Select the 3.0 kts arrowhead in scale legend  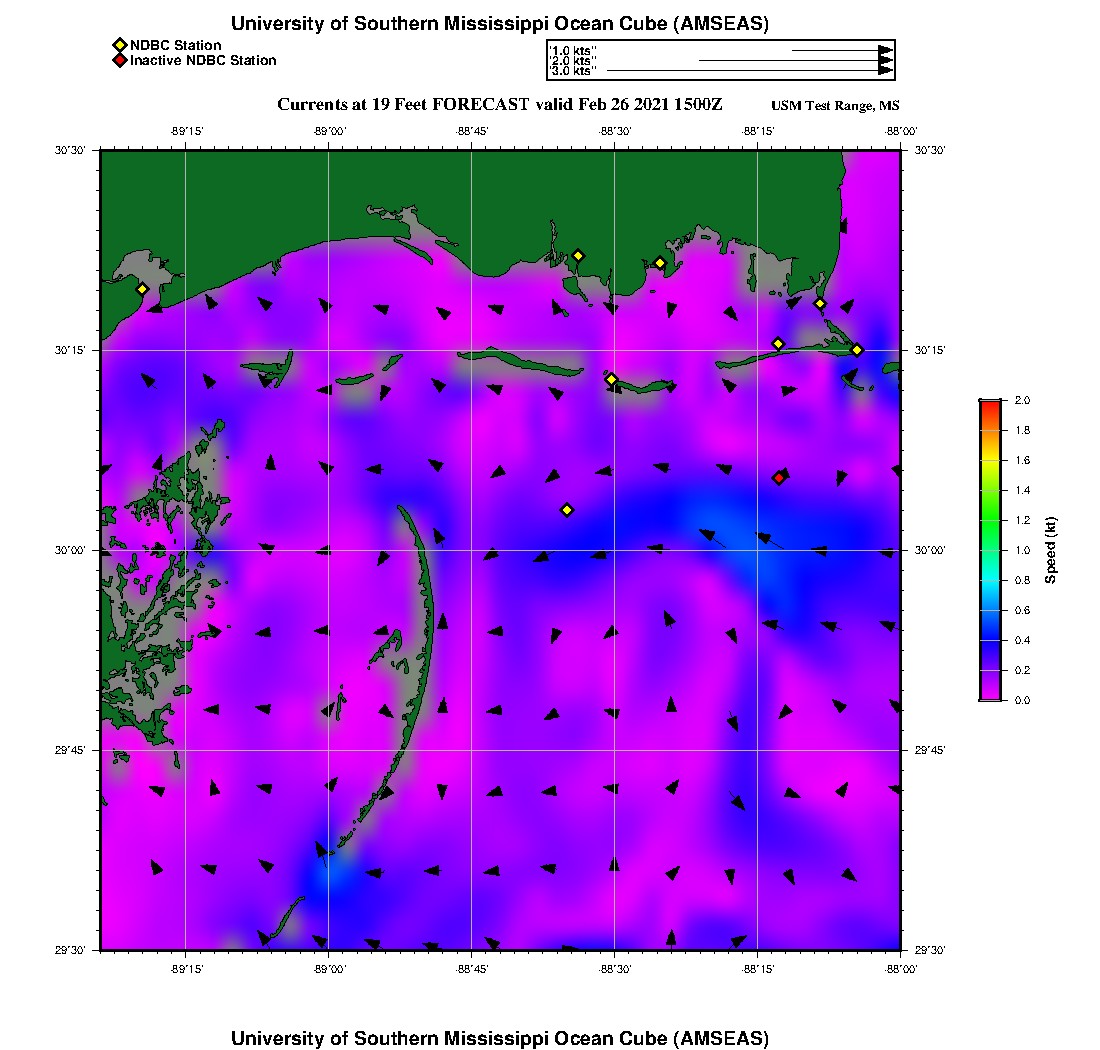click(885, 71)
